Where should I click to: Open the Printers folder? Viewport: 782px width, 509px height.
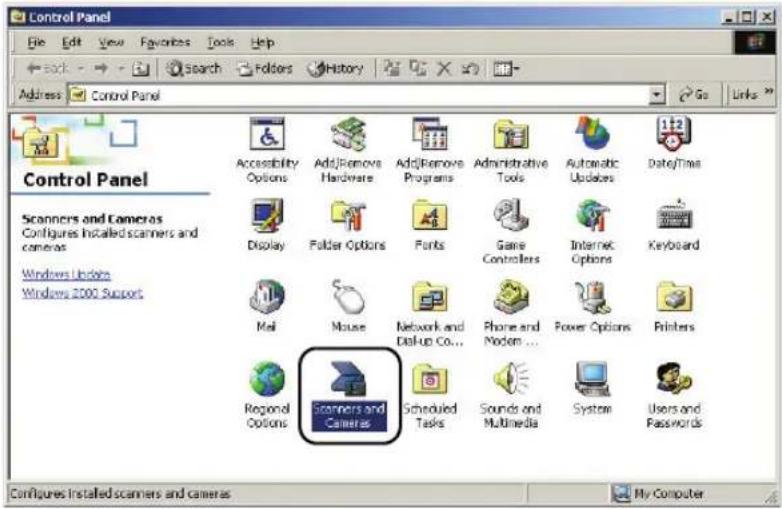[674, 306]
